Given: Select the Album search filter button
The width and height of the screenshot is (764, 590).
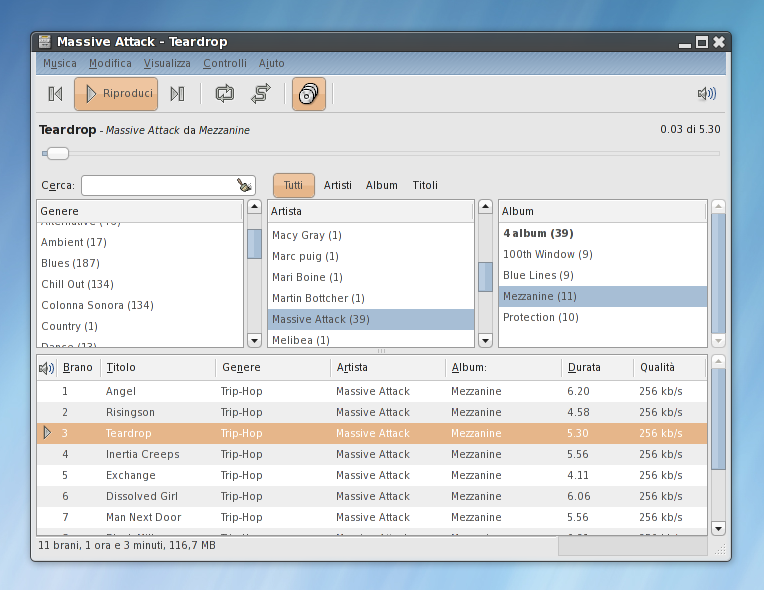Looking at the screenshot, I should click(382, 185).
